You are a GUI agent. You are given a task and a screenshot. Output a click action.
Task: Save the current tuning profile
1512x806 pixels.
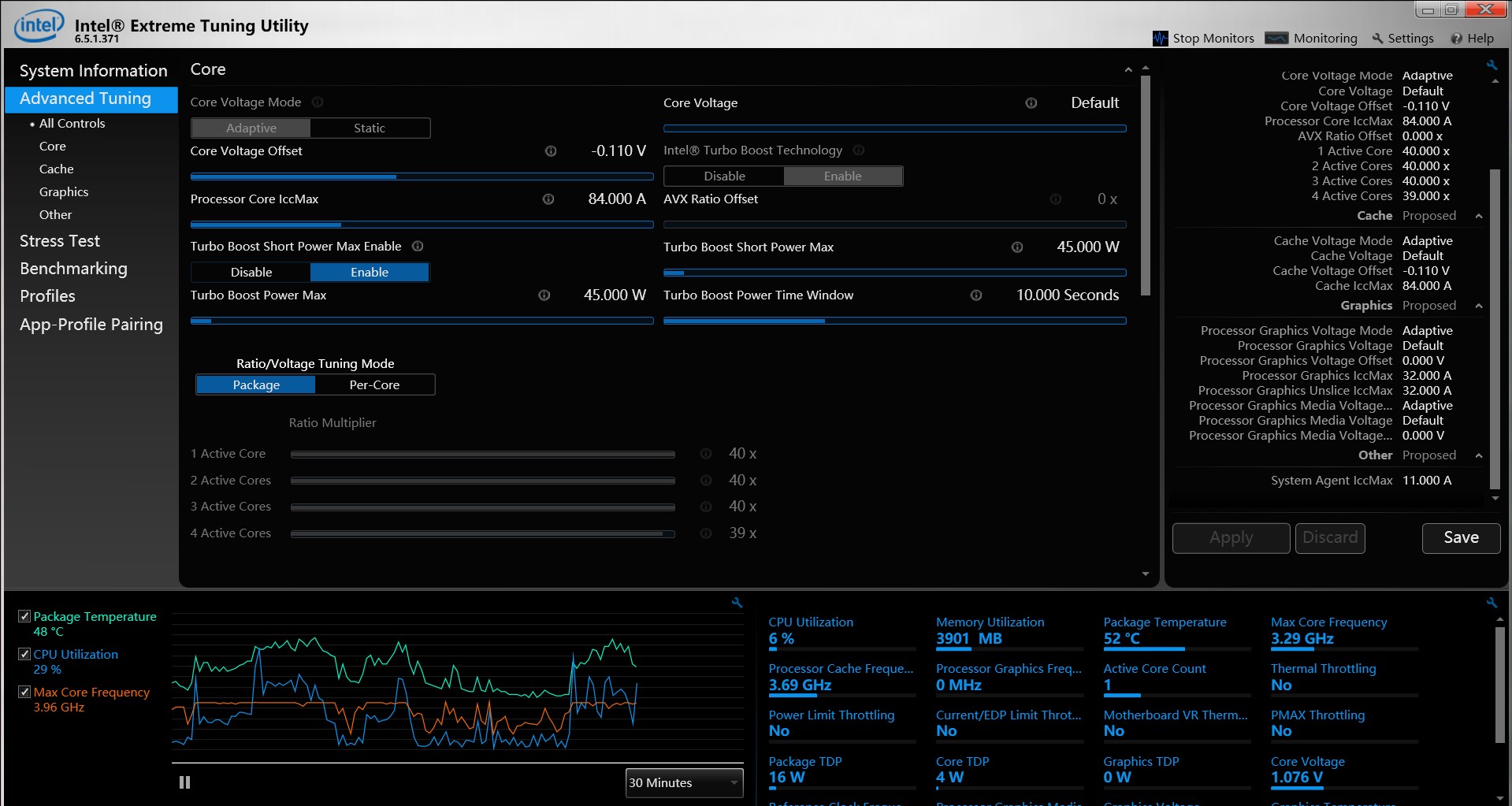[1461, 538]
